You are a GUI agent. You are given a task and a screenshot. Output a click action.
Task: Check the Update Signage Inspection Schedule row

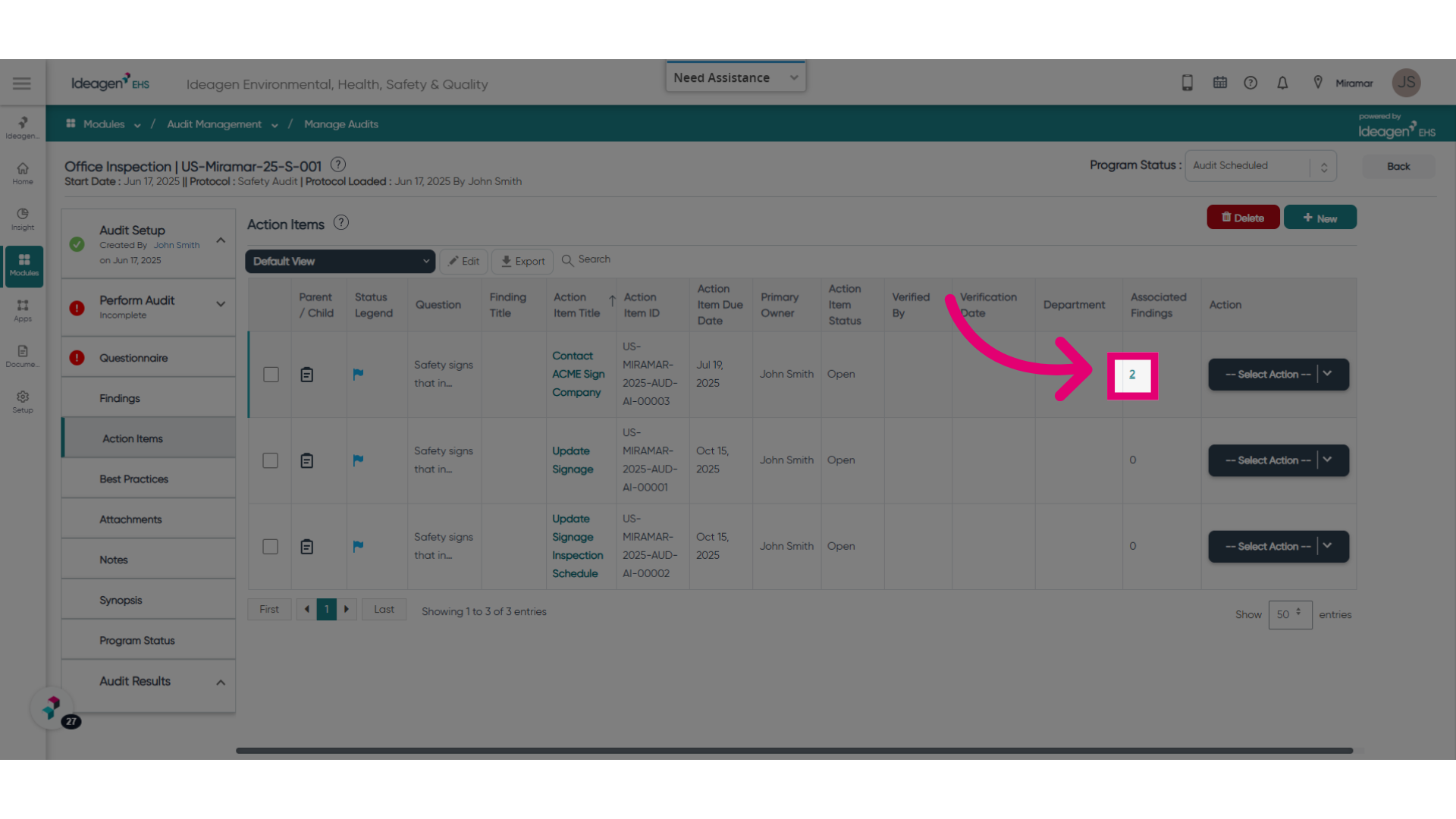(x=270, y=547)
